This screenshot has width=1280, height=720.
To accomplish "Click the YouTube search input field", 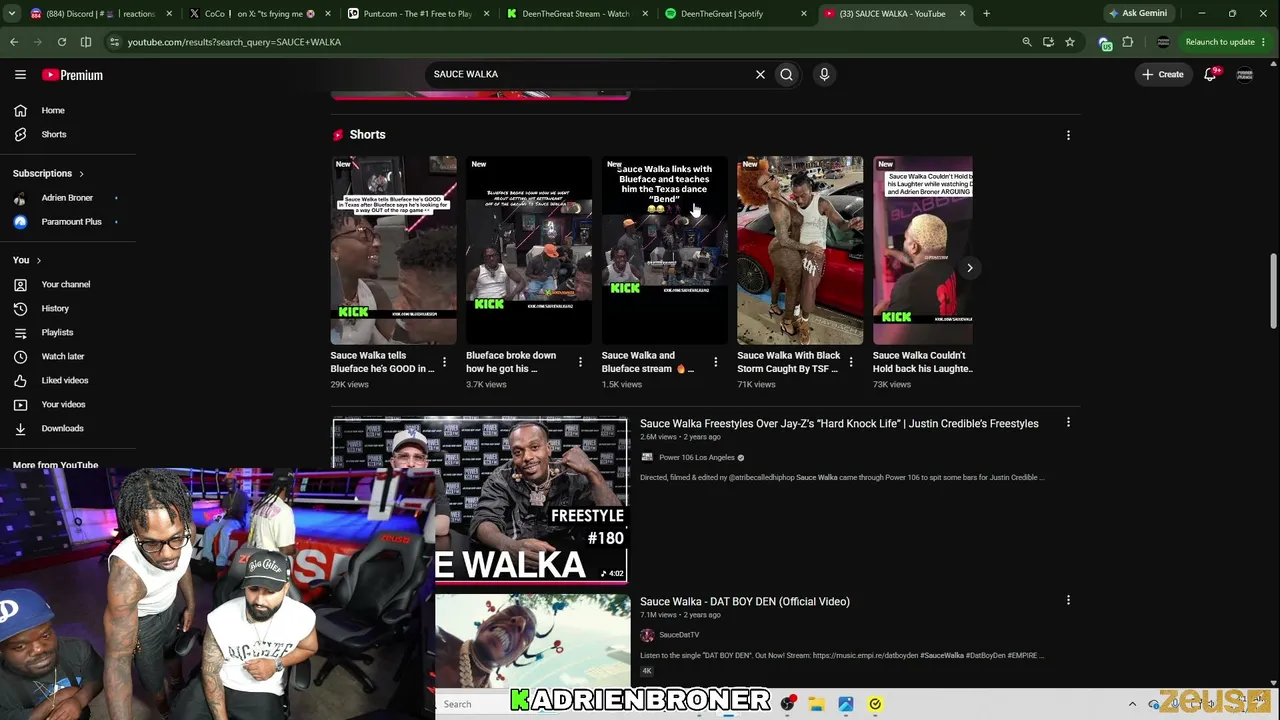I will pyautogui.click(x=590, y=74).
